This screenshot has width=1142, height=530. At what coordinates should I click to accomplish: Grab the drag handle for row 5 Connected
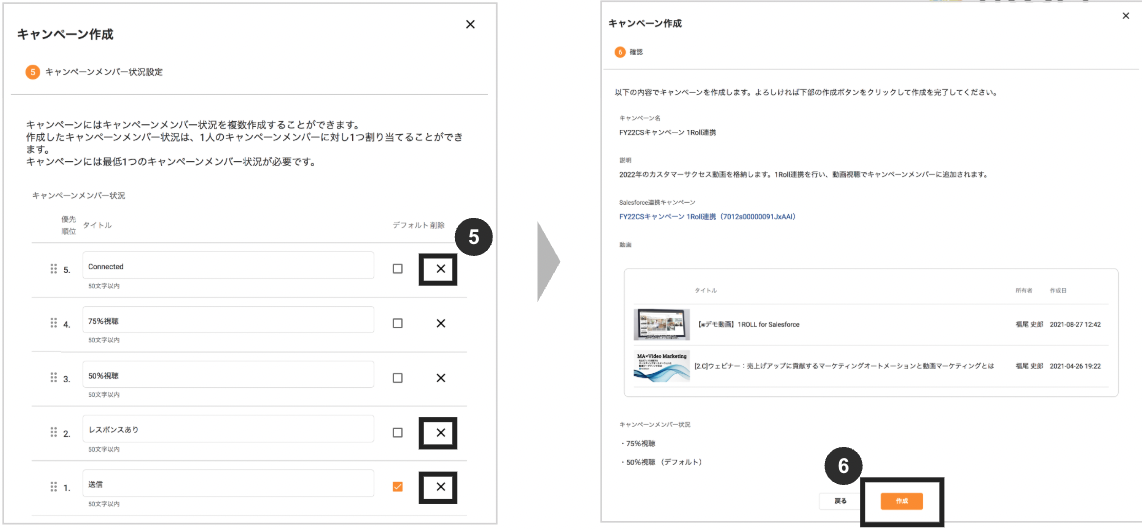click(53, 269)
